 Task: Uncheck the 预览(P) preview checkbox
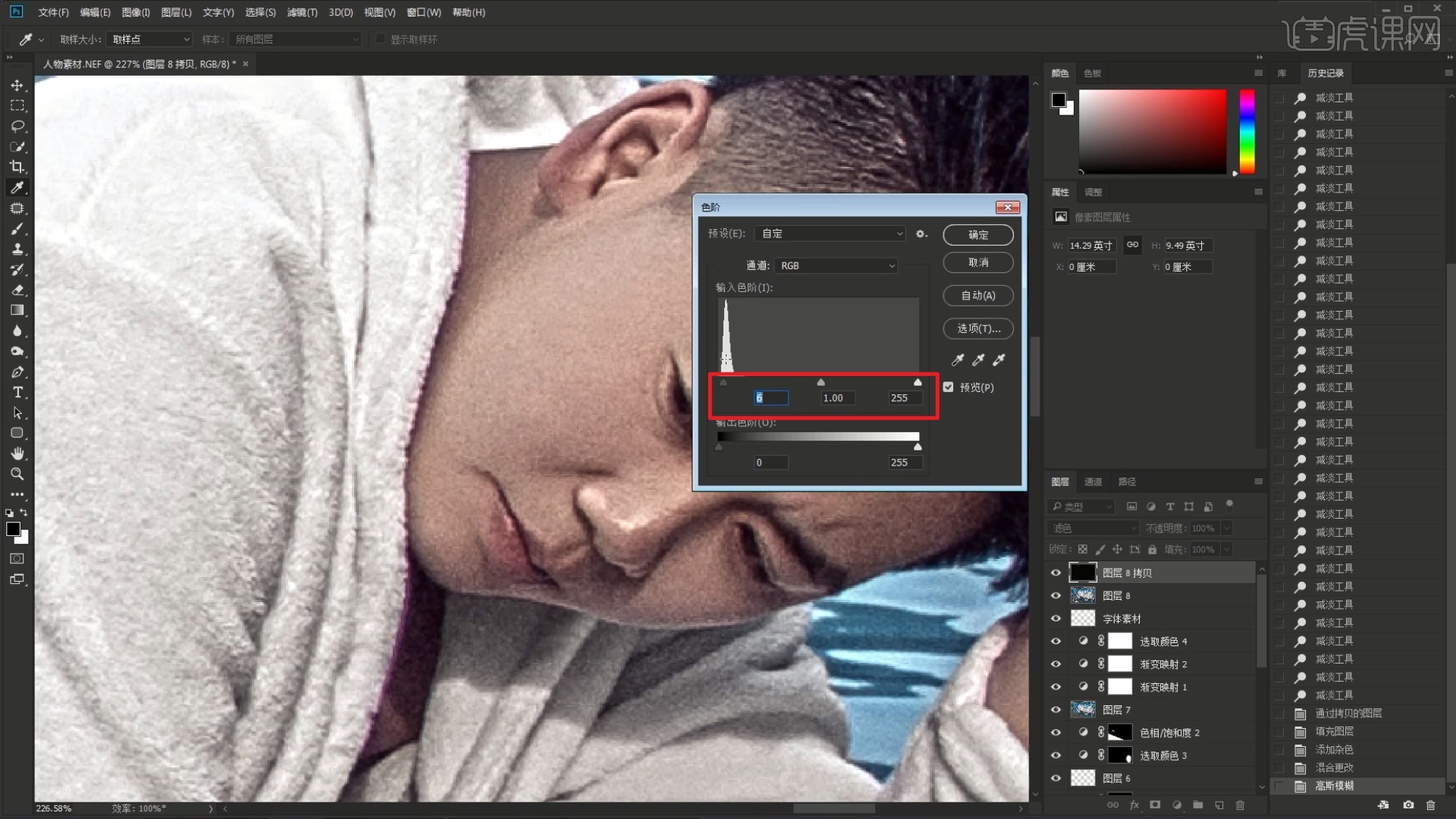(x=948, y=387)
